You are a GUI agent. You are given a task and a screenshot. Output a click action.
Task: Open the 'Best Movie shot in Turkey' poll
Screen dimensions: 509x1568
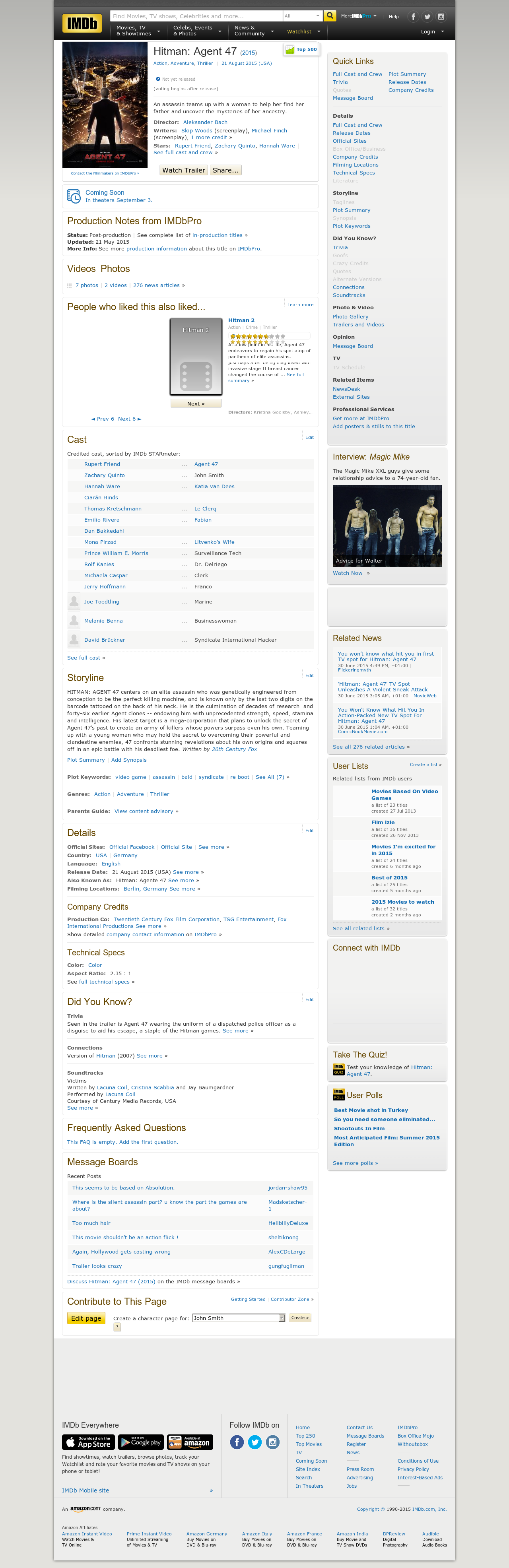tap(371, 1110)
